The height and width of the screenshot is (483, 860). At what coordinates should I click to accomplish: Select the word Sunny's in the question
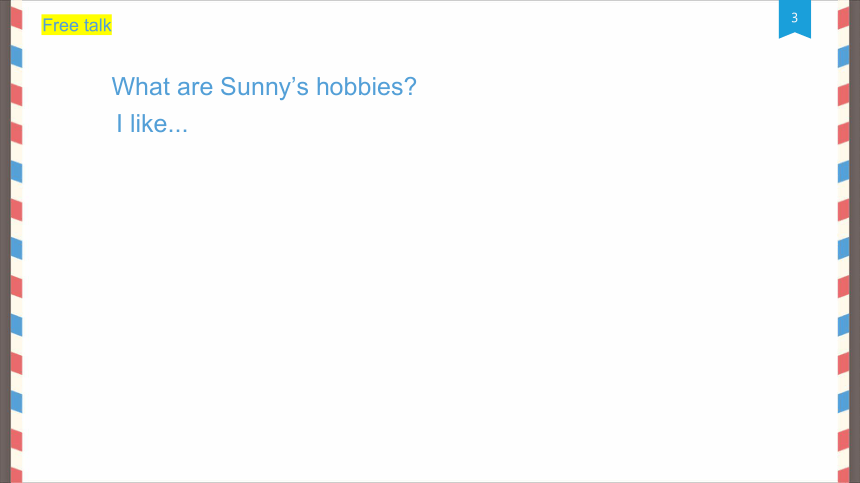(264, 87)
